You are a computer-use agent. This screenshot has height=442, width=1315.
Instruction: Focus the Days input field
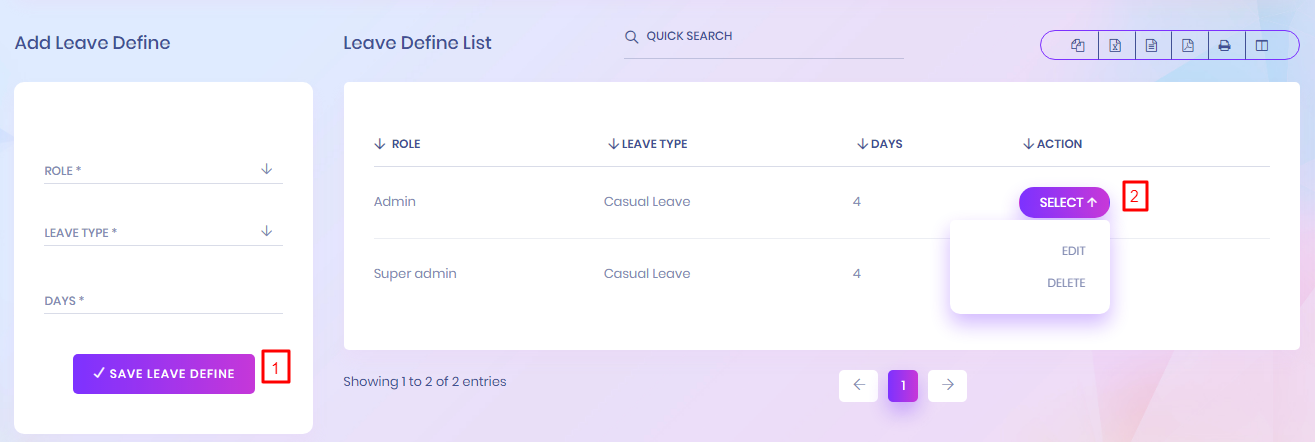(x=163, y=300)
